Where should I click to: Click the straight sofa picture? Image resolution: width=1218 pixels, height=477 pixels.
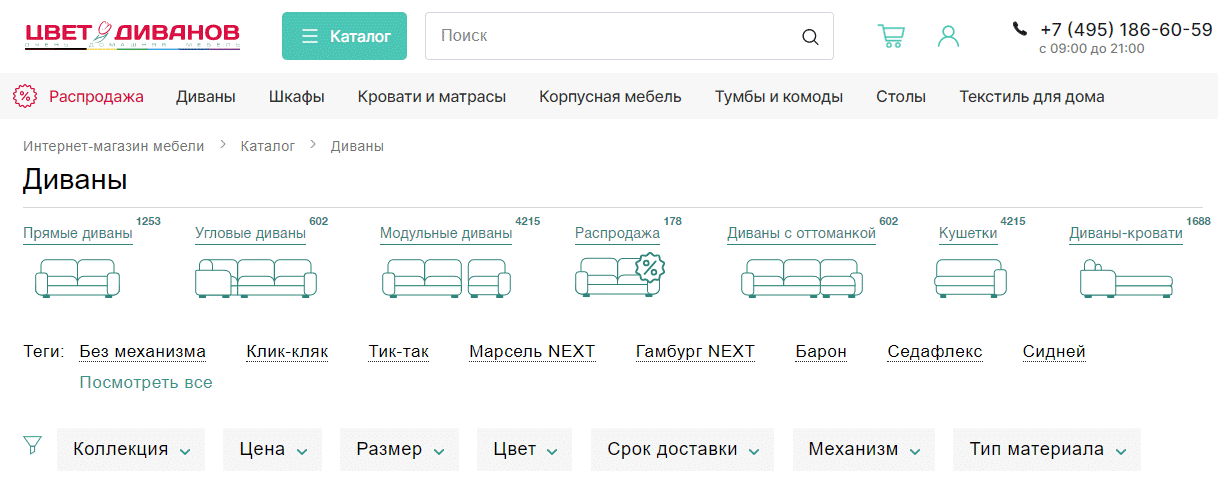point(77,278)
